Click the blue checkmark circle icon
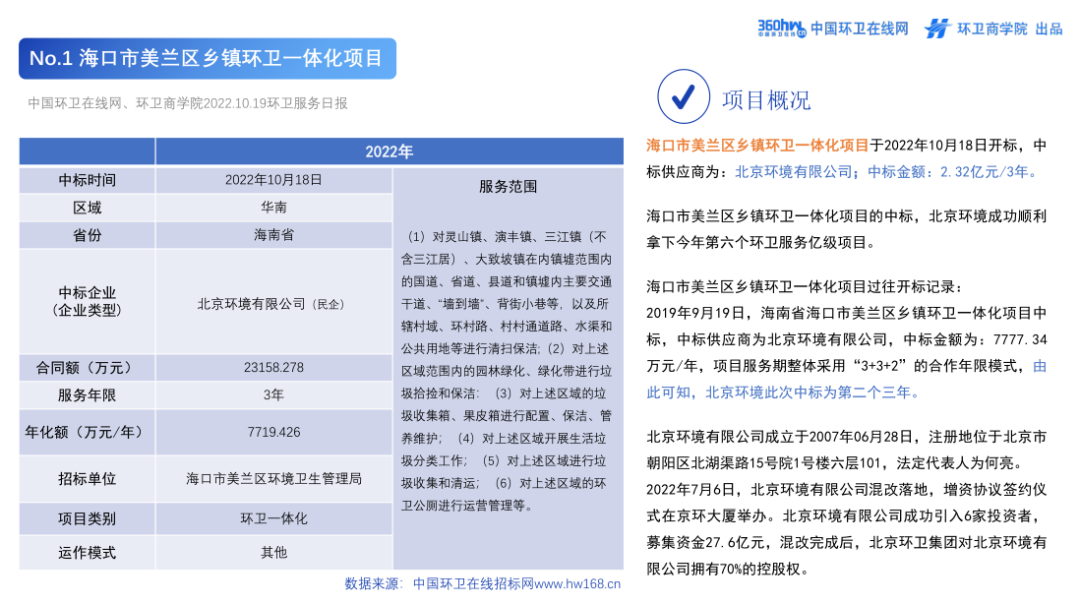Screen dimensions: 1080x604 click(683, 96)
